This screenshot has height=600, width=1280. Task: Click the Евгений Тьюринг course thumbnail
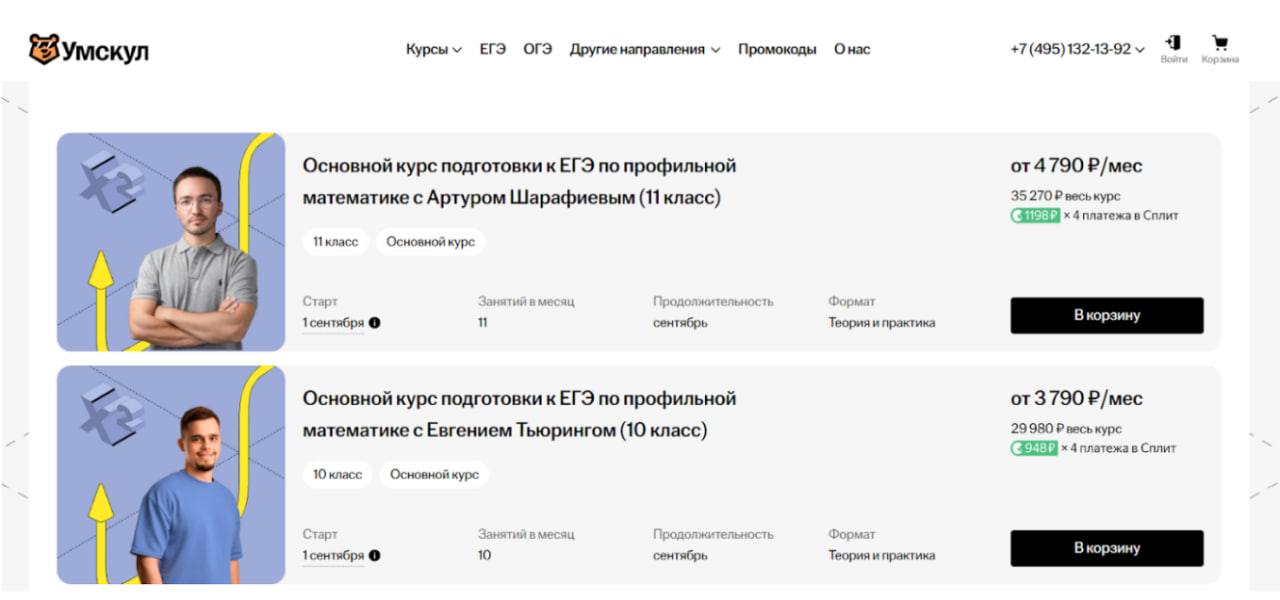[171, 475]
